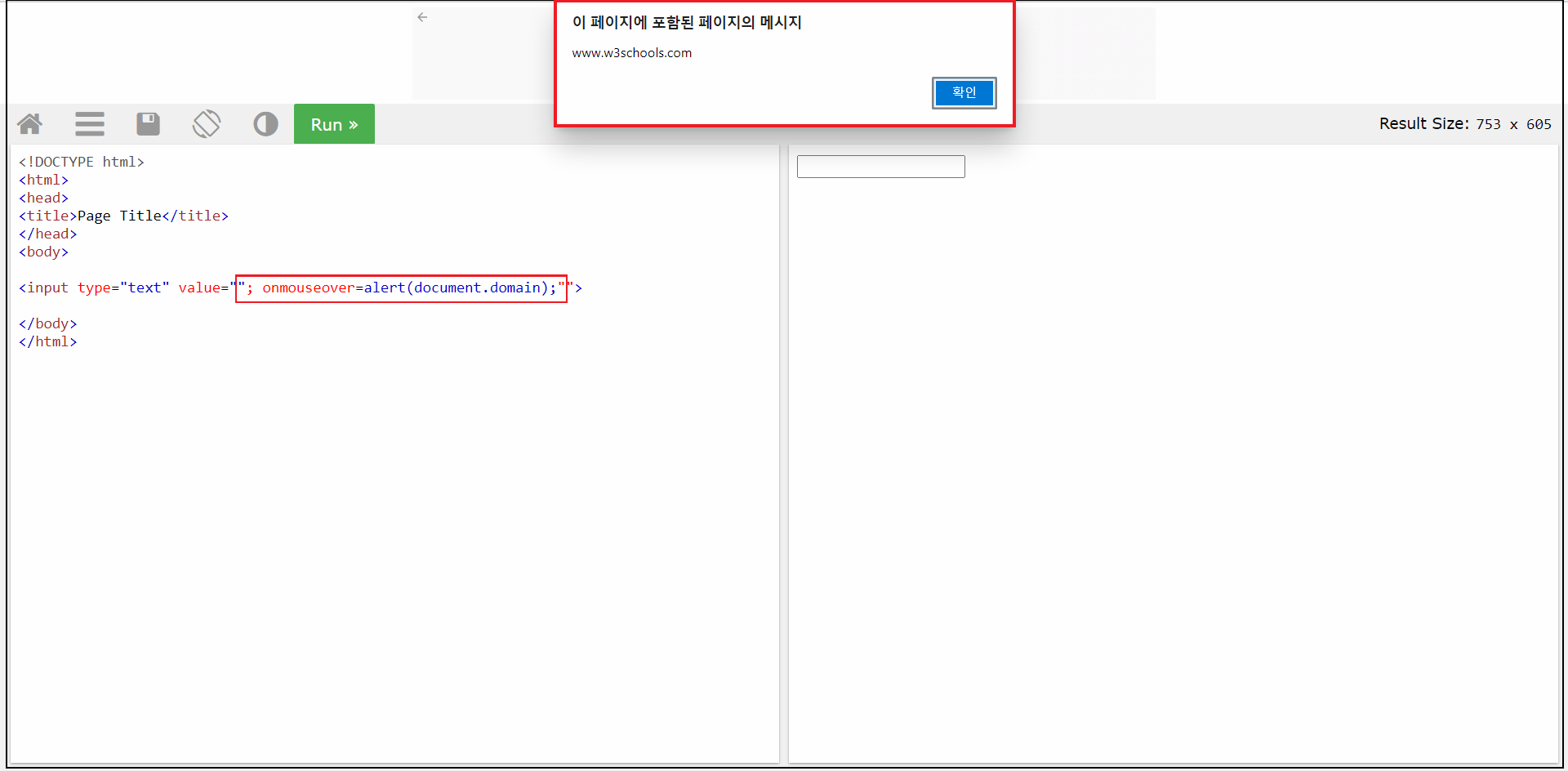Click the '<input type="text"' code text
This screenshot has width=1568, height=771.
[94, 287]
